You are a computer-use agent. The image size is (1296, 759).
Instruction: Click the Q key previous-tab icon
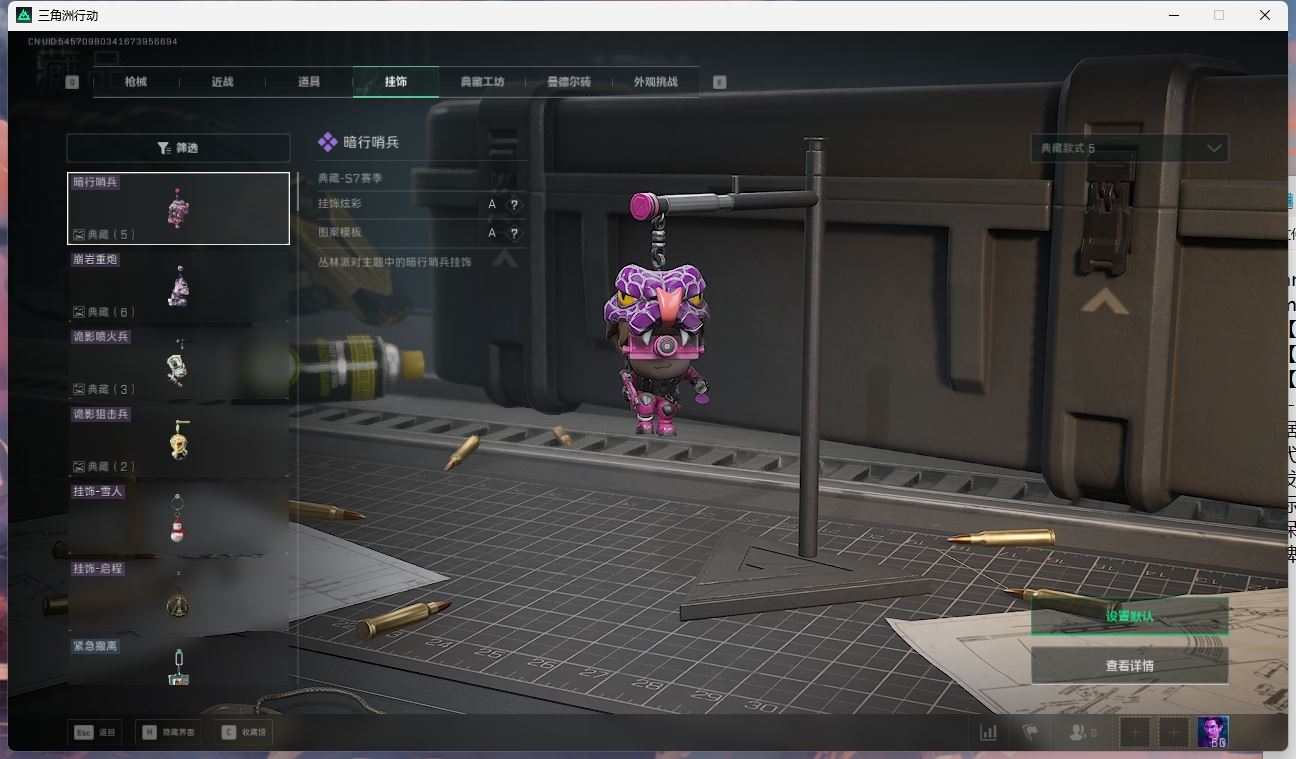tap(72, 82)
